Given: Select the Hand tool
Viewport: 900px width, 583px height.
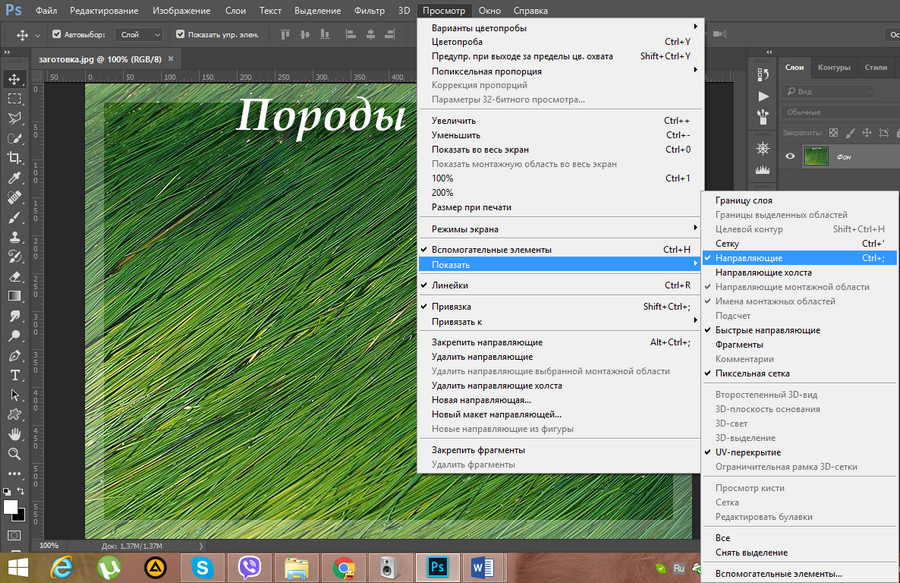Looking at the screenshot, I should coord(15,434).
